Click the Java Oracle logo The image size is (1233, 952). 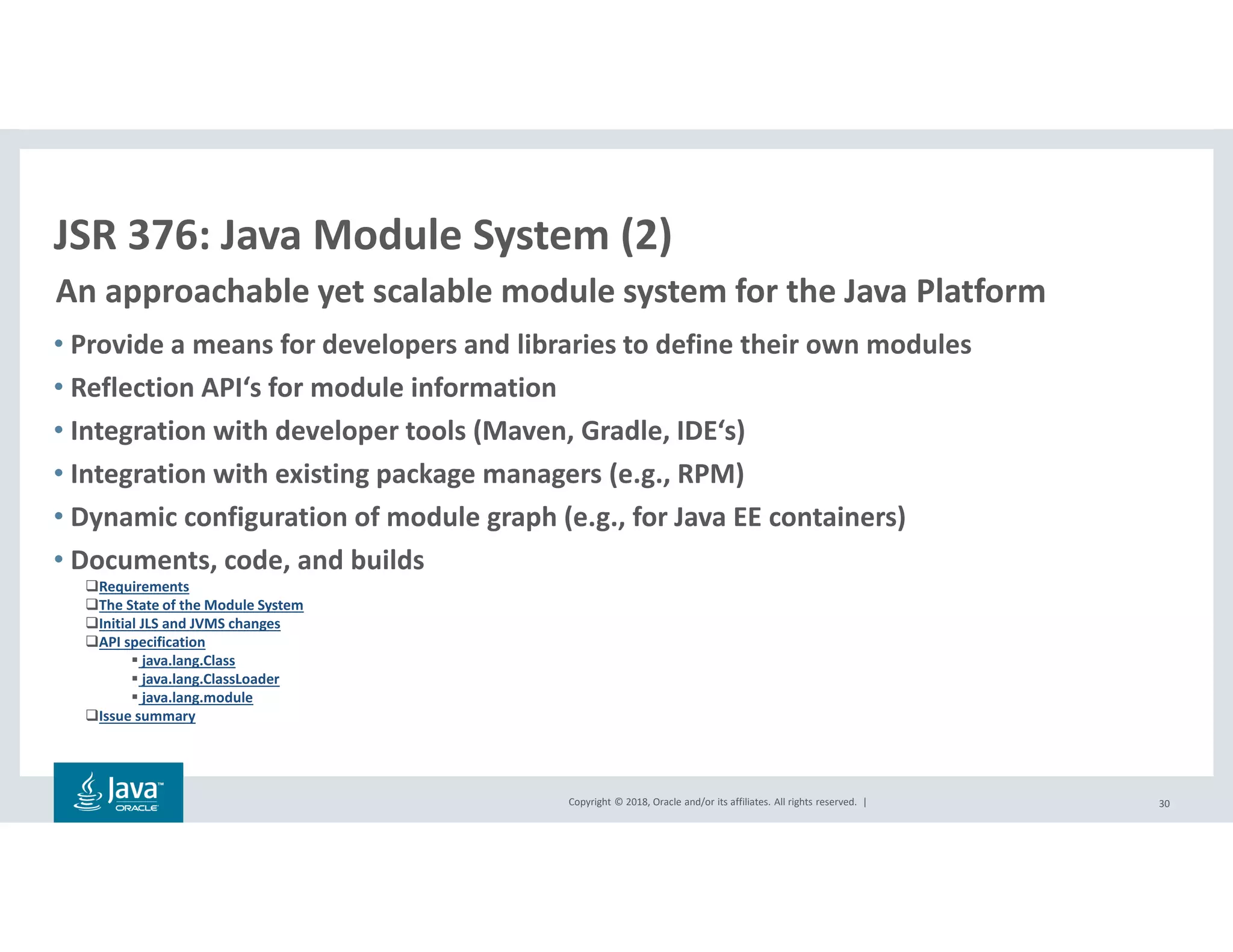119,793
